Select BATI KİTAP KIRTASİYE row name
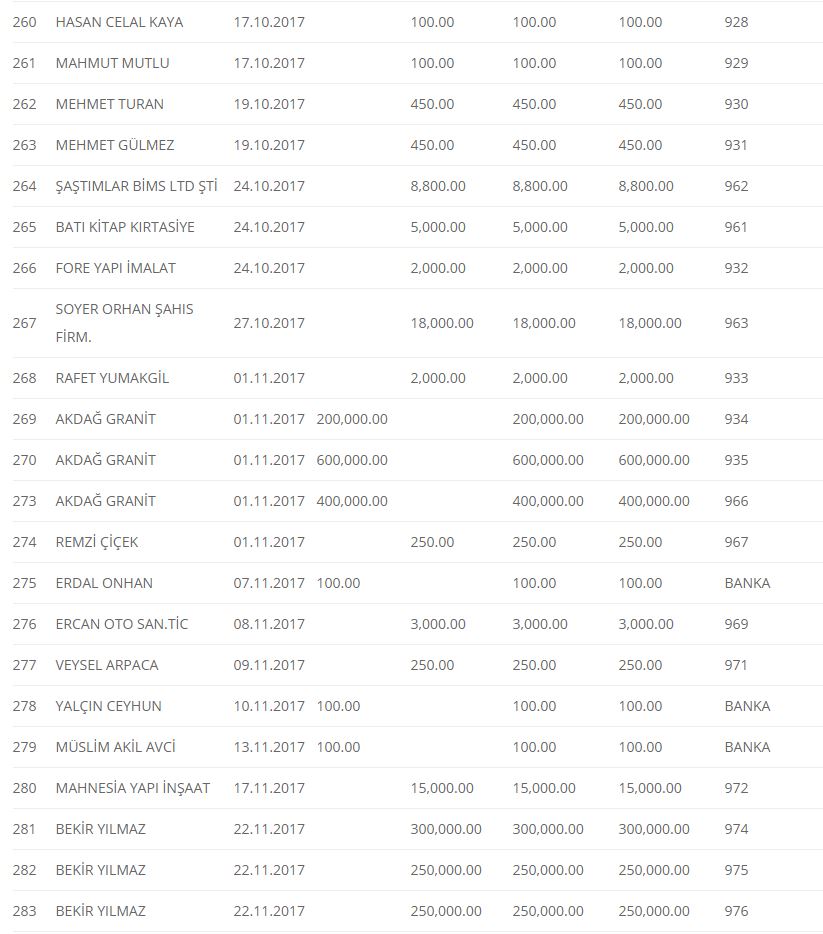 click(125, 227)
